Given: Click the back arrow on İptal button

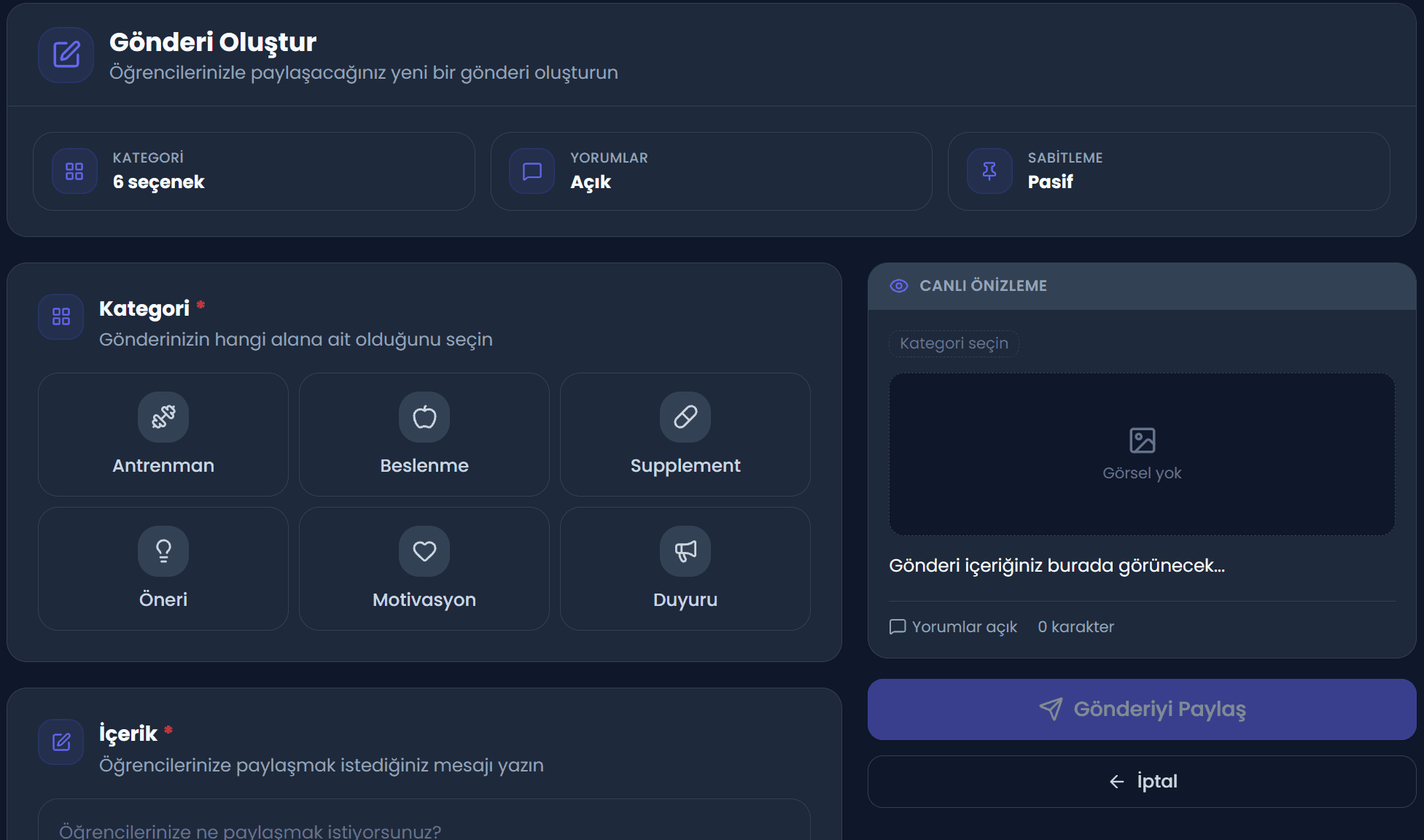Looking at the screenshot, I should point(1117,782).
